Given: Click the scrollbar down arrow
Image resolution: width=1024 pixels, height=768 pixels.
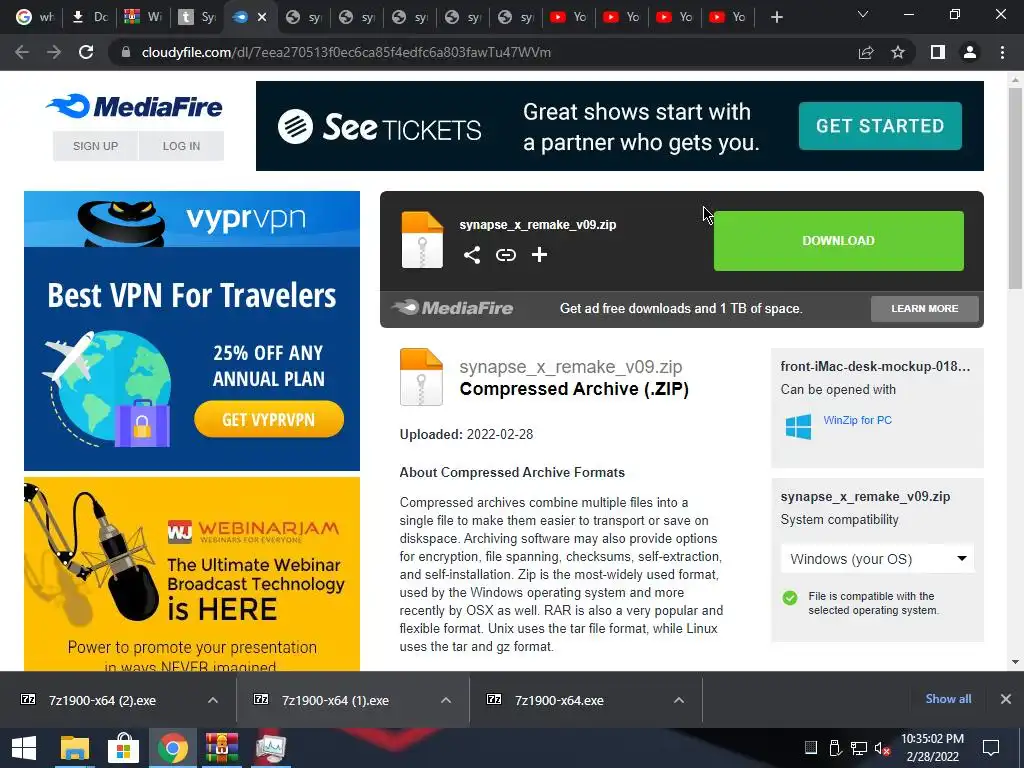Looking at the screenshot, I should tap(1015, 662).
